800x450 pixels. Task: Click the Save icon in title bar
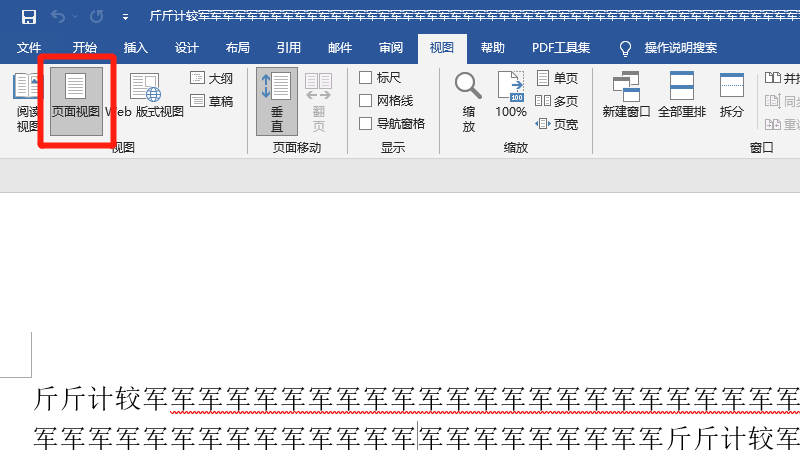28,17
